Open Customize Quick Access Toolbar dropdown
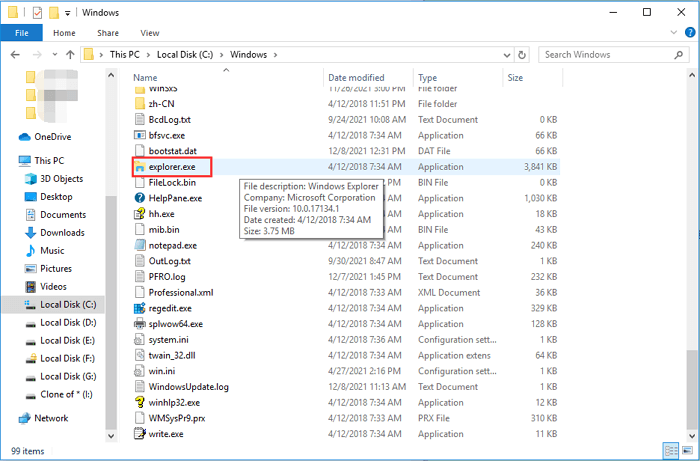This screenshot has height=461, width=700. [67, 13]
